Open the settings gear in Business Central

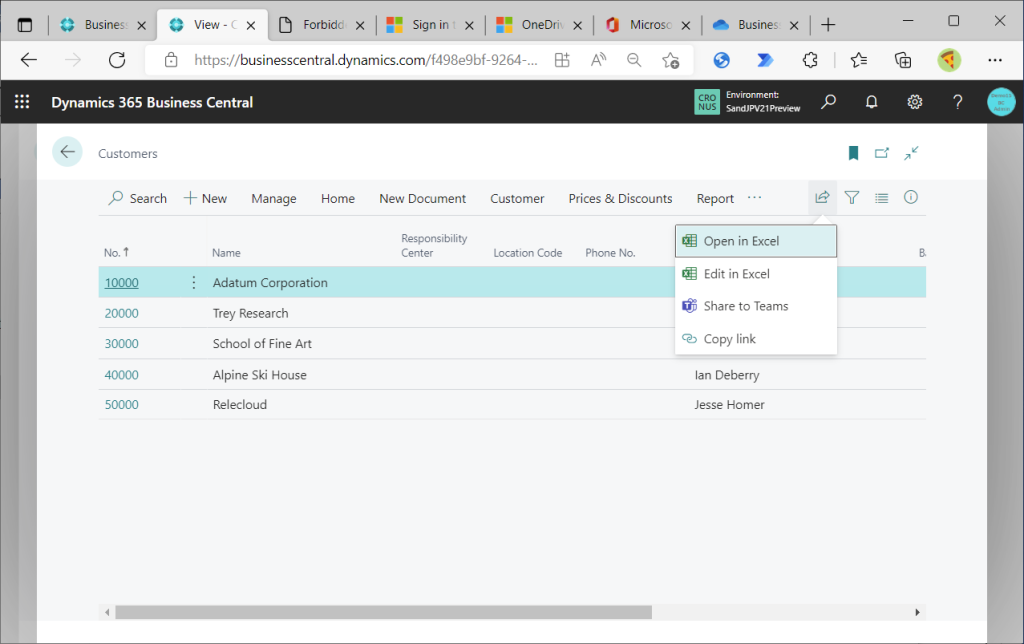click(x=914, y=102)
